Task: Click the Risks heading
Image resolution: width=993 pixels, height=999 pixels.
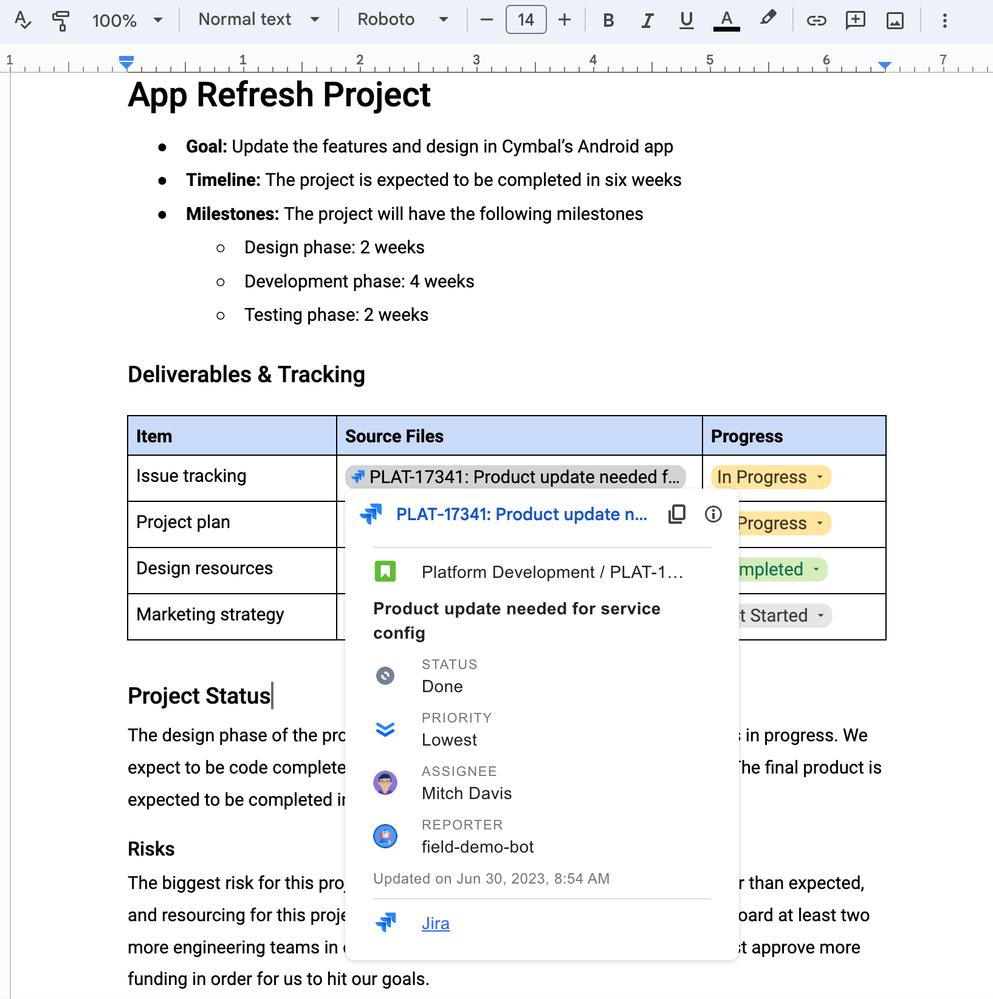Action: [x=151, y=849]
